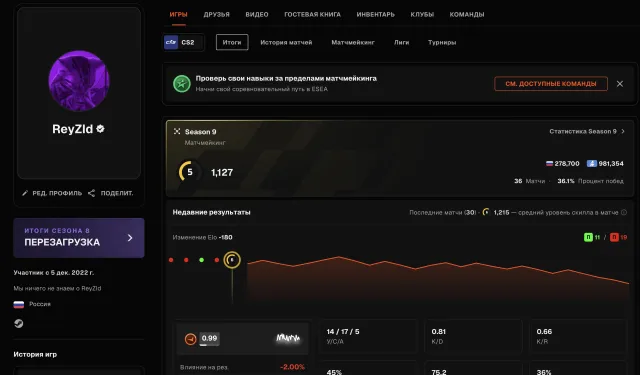Select the Лиги sub-tab
The height and width of the screenshot is (375, 640).
(x=401, y=42)
